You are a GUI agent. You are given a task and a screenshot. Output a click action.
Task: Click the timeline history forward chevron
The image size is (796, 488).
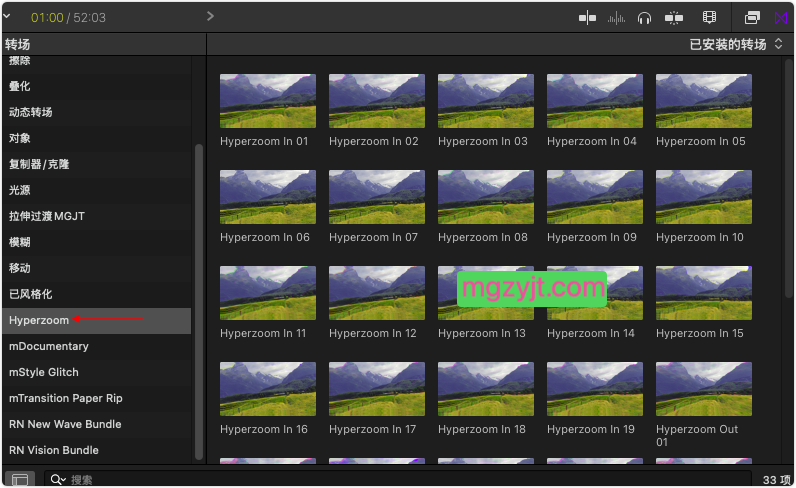click(x=210, y=16)
